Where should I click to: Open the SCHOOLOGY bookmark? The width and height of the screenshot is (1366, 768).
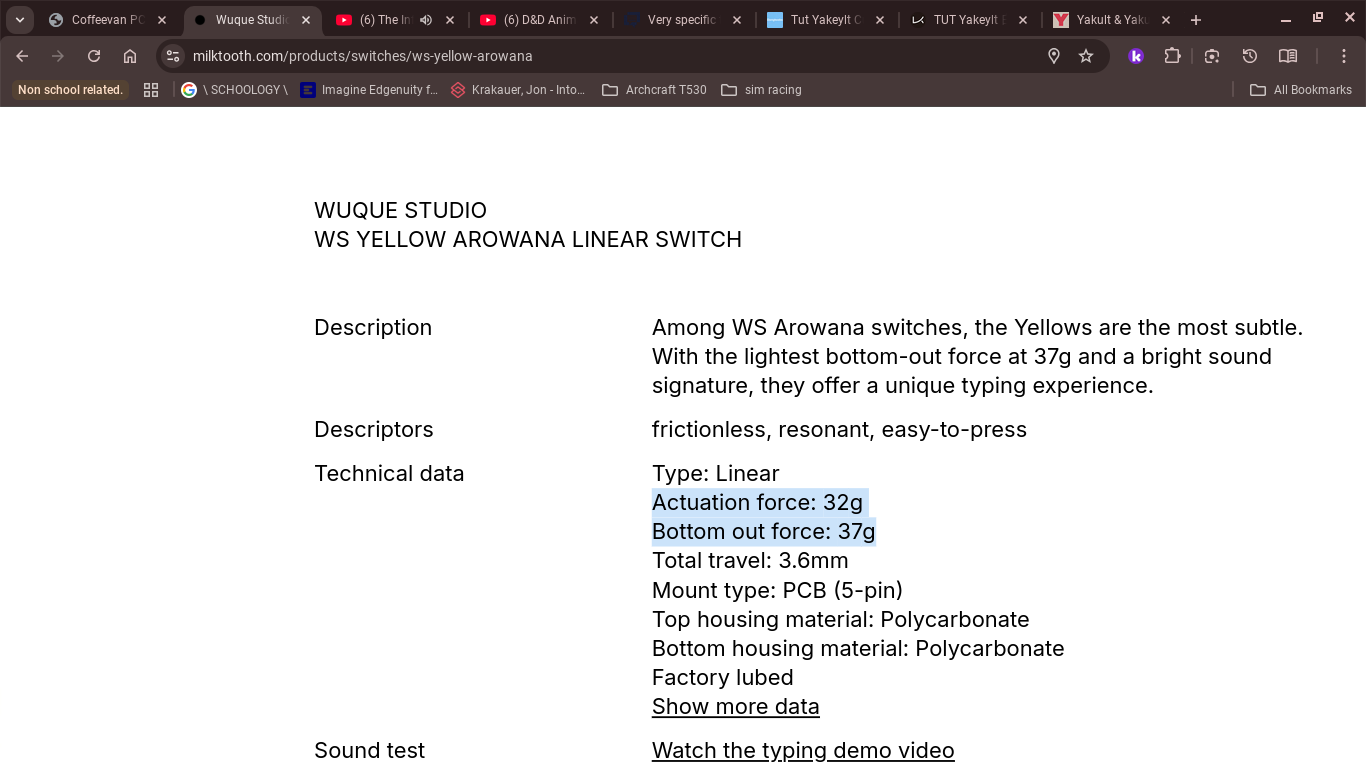coord(234,90)
